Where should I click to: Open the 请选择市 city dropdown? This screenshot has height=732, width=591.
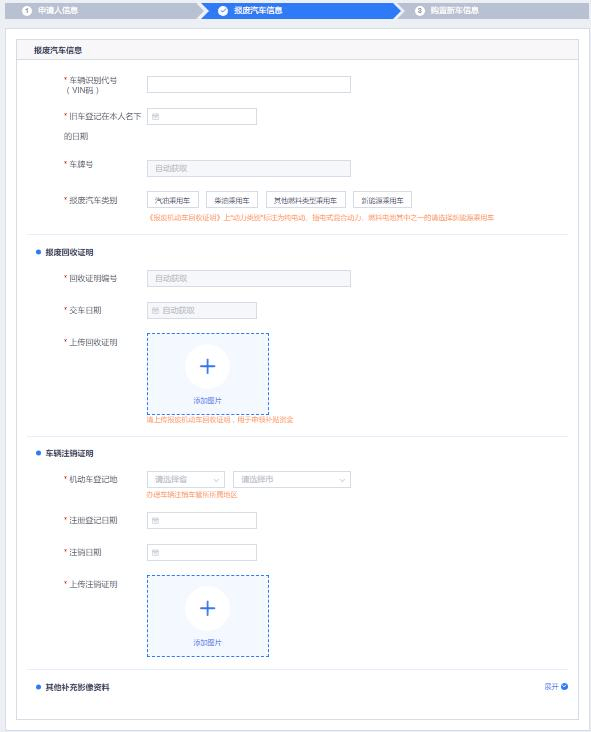click(292, 479)
